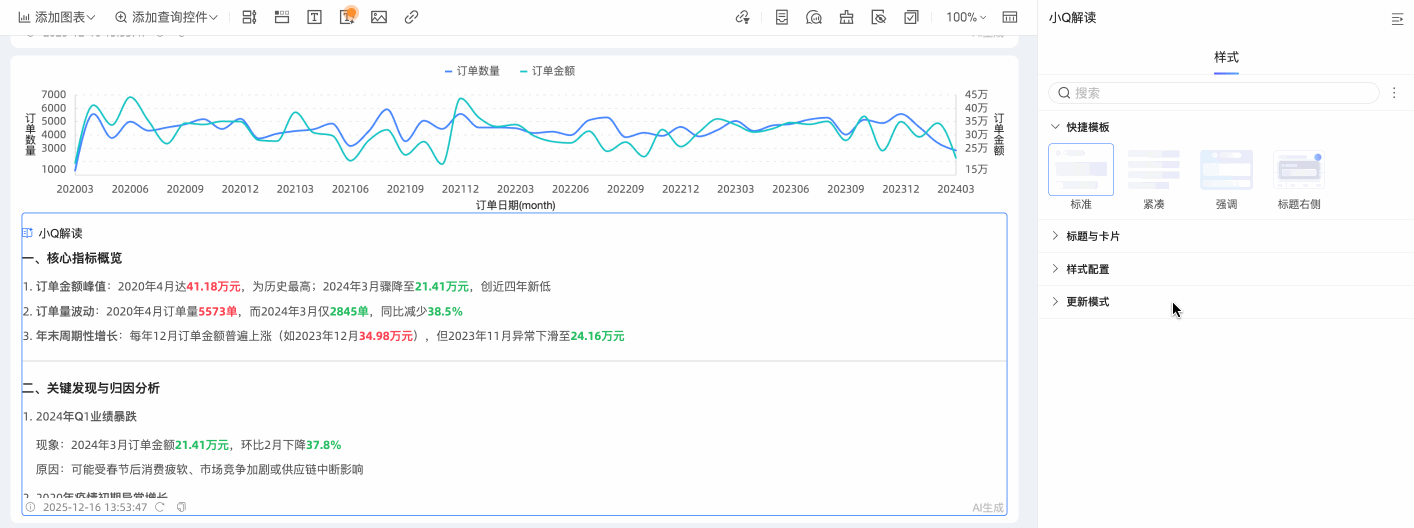Viewport: 1414px width, 528px height.
Task: Click the 7000 left axis label
Action: click(54, 95)
